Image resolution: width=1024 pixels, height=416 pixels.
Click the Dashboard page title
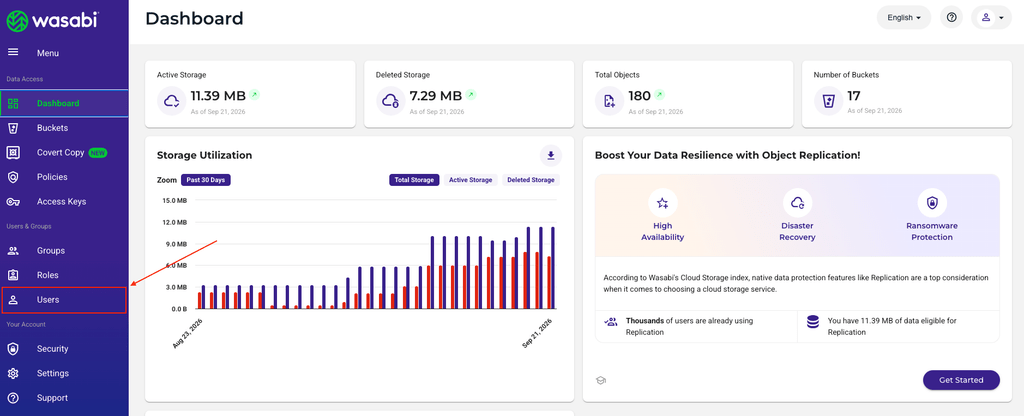194,18
